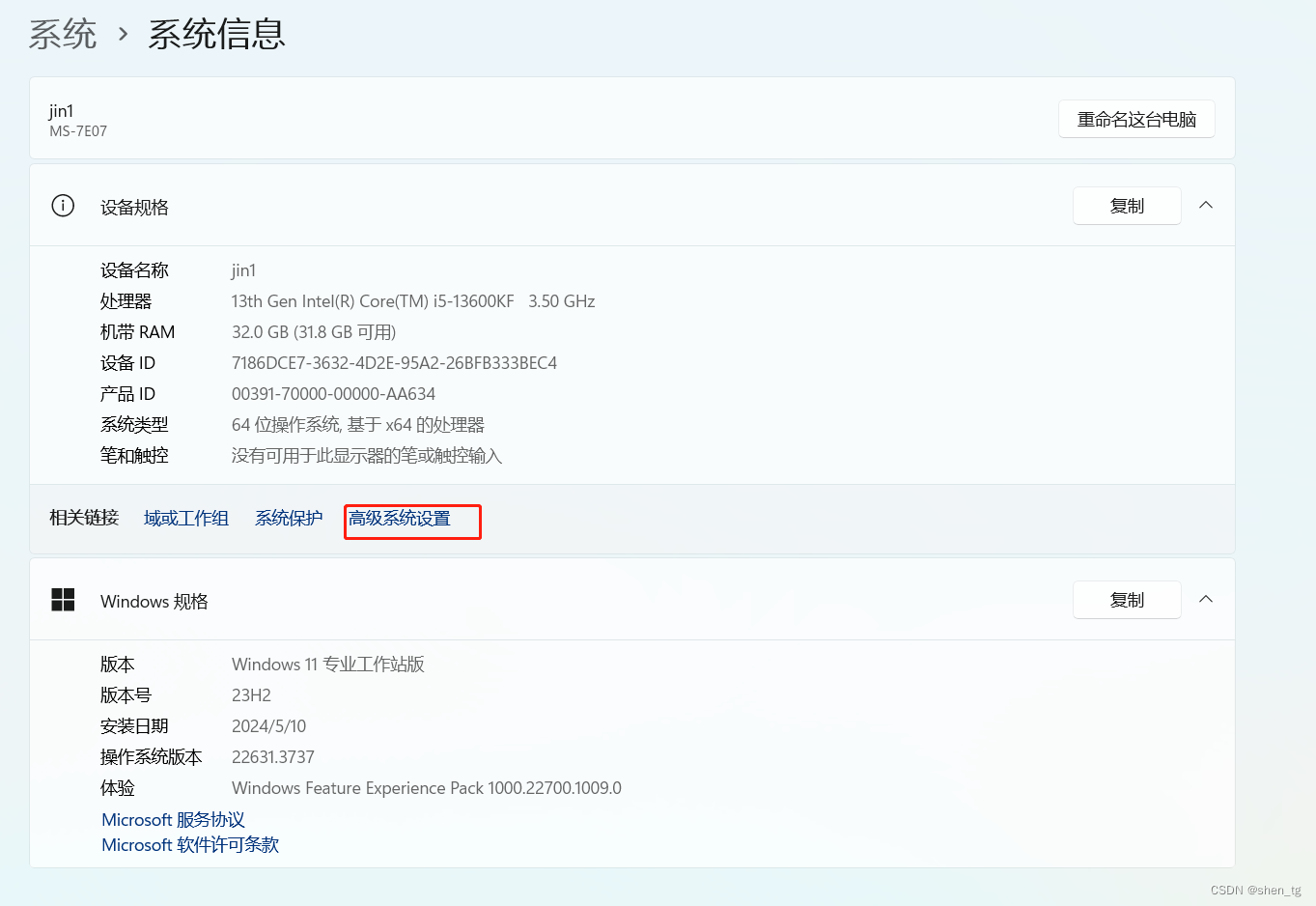1316x906 pixels.
Task: Click the 产品 ID label
Action: [x=127, y=394]
